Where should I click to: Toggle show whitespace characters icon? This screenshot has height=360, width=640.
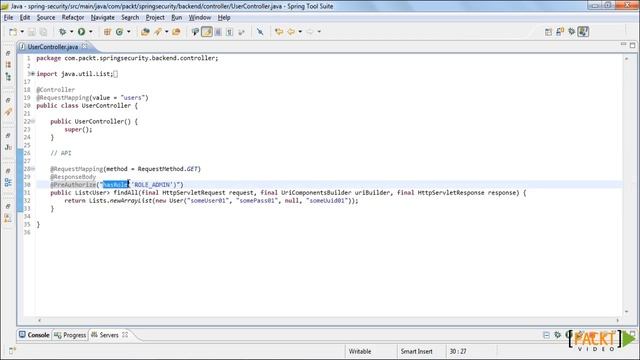(230, 32)
